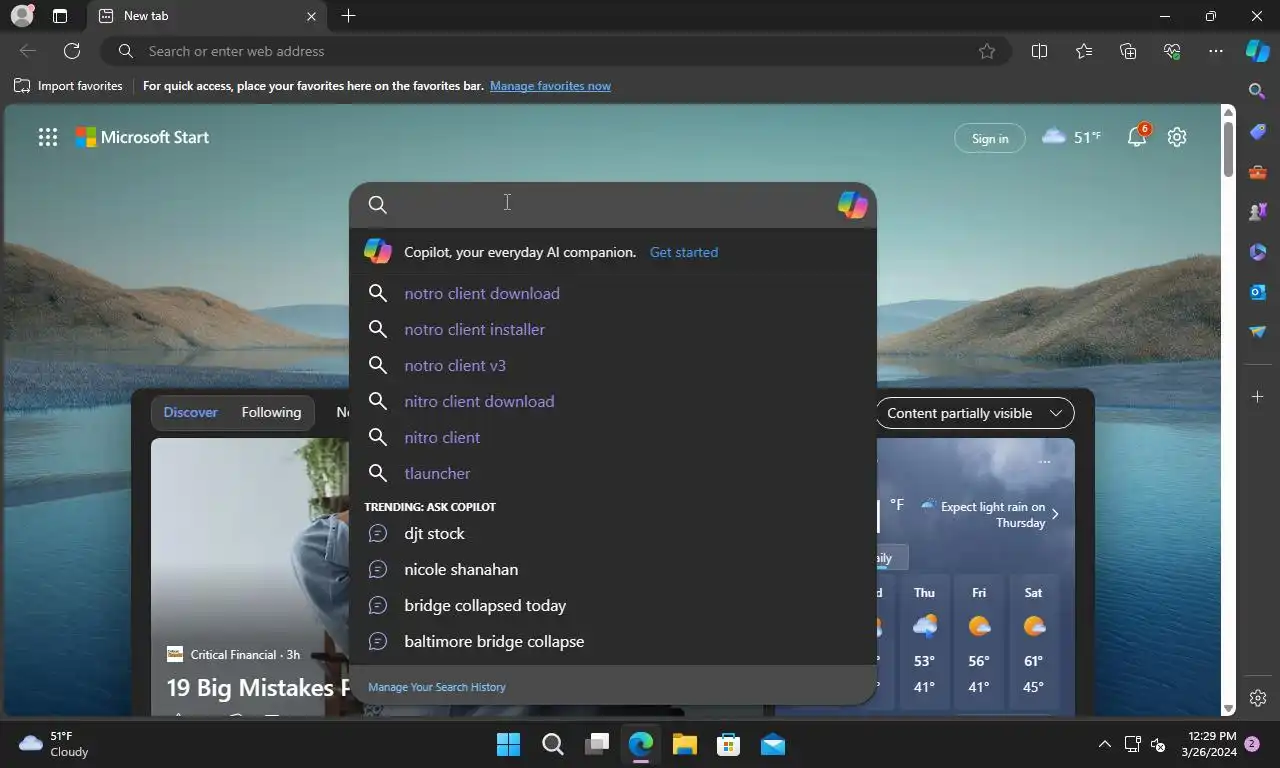Open Windows Start button
The height and width of the screenshot is (768, 1280).
(508, 744)
